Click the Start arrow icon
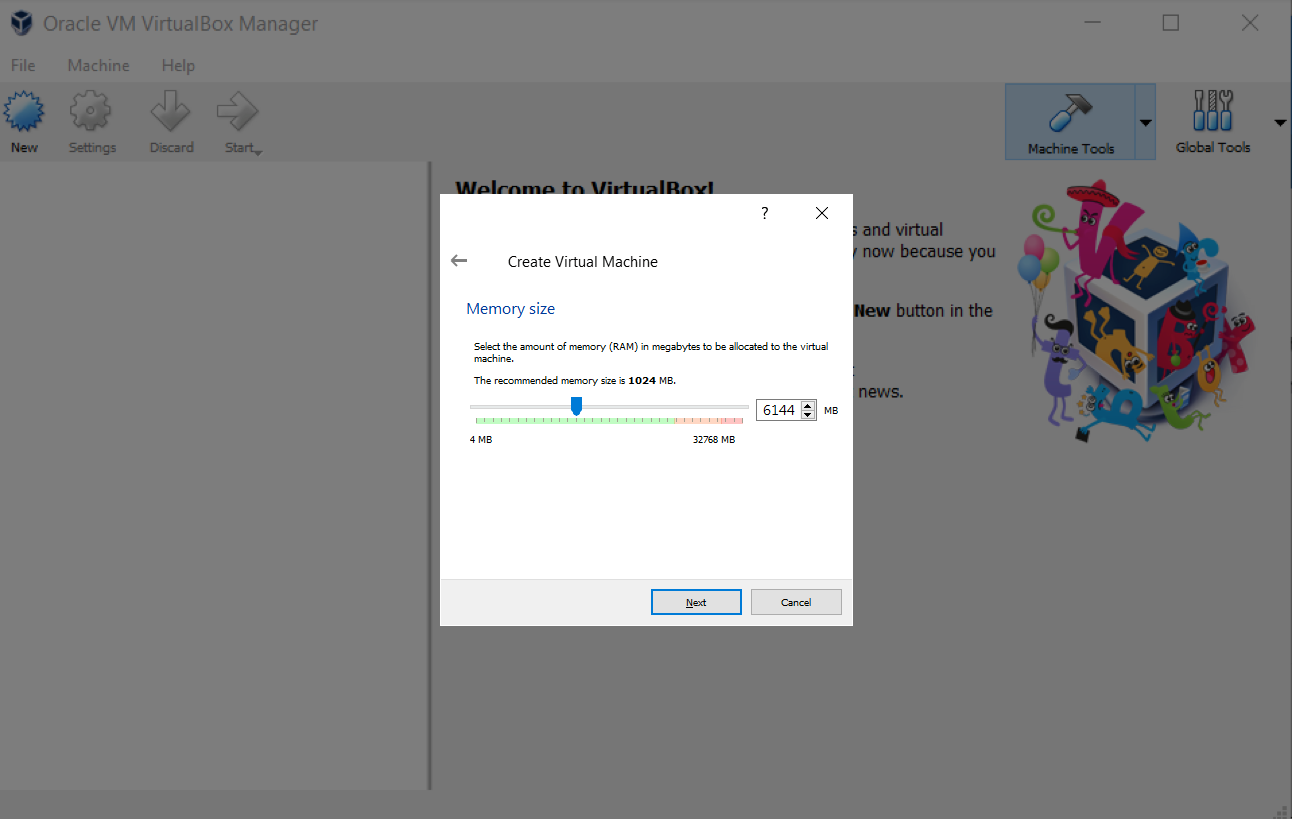 point(237,111)
